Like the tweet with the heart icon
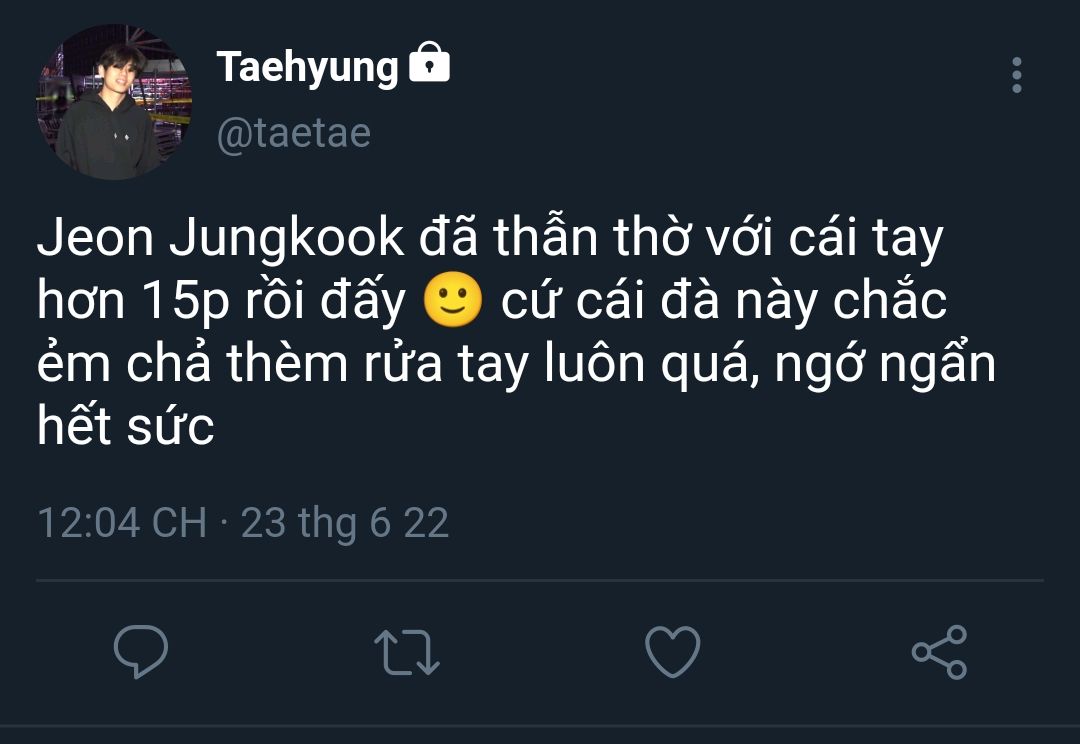The width and height of the screenshot is (1080, 744). 672,652
